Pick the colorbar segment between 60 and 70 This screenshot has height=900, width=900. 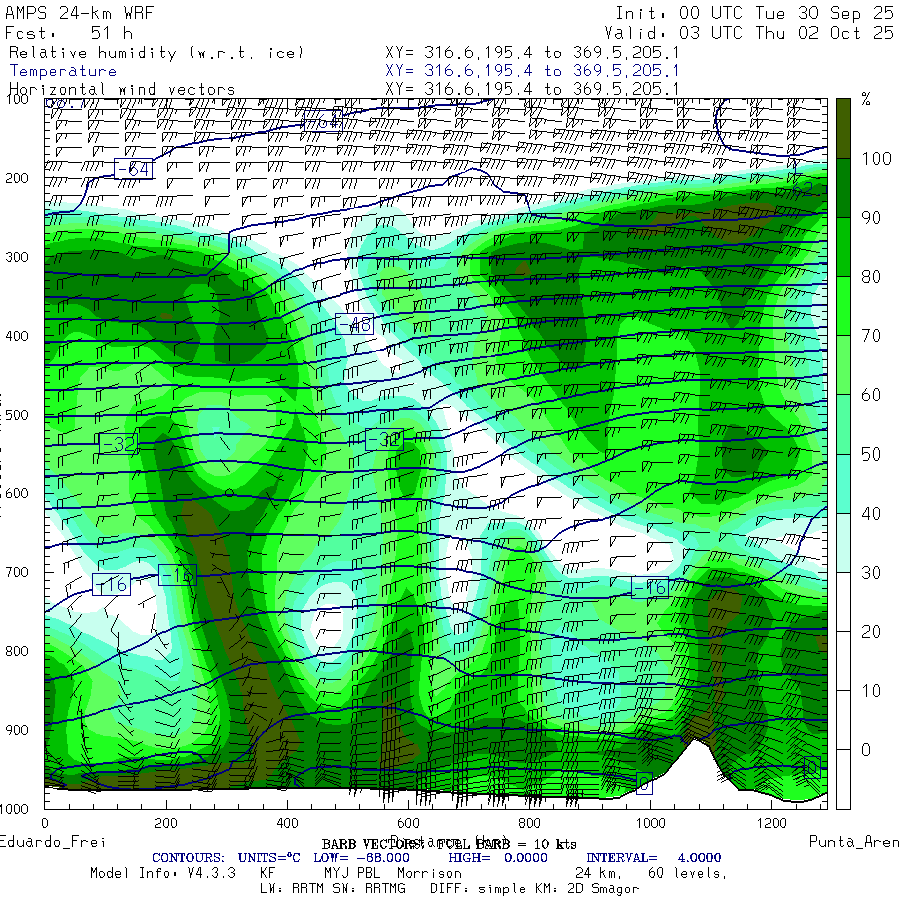843,365
